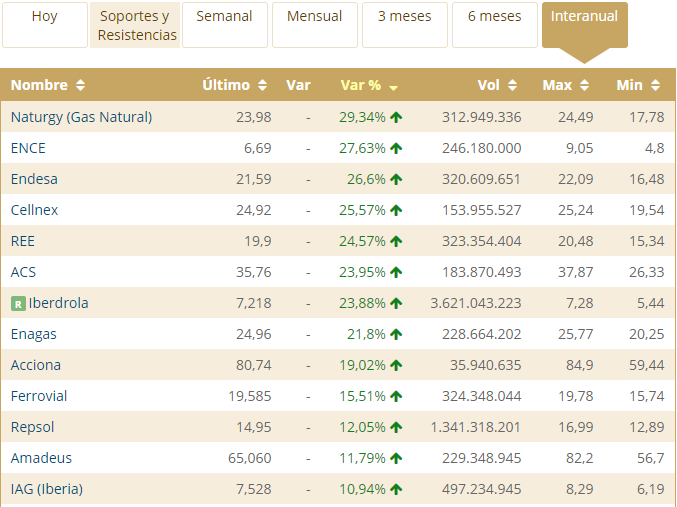Screen dimensions: 677x507
Task: Open the Acciona stock link
Action: click(35, 365)
